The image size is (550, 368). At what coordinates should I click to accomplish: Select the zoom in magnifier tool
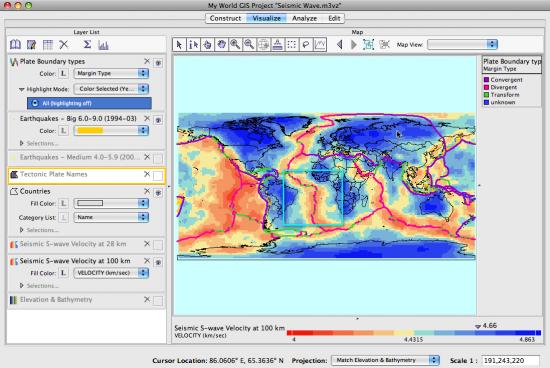pyautogui.click(x=235, y=45)
